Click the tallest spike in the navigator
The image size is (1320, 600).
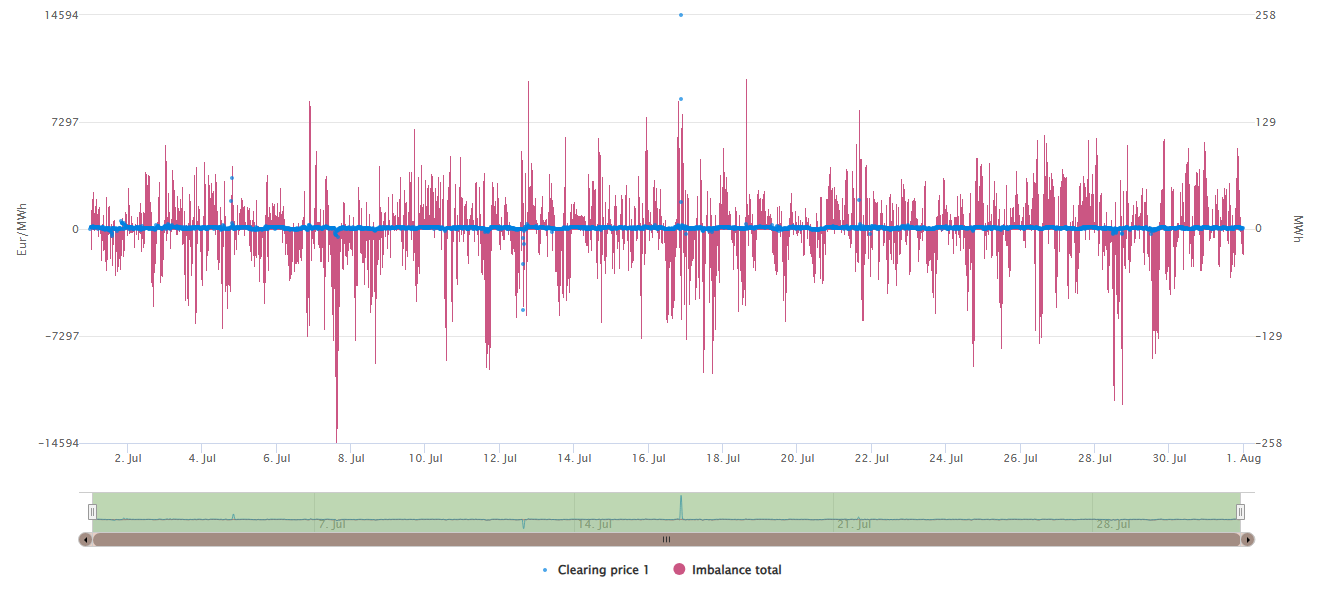tap(681, 499)
